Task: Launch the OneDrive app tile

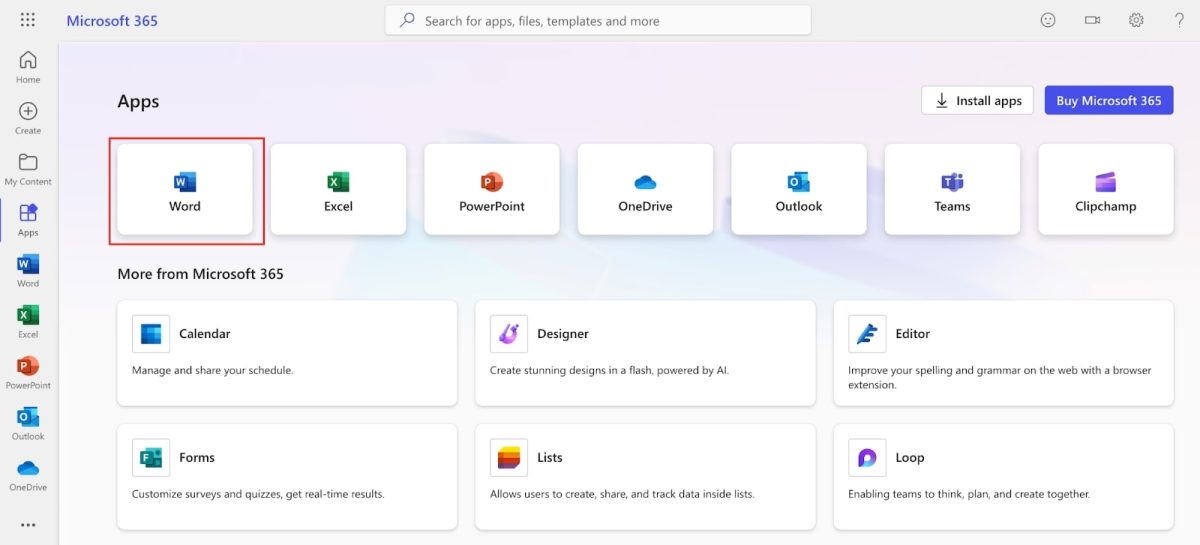Action: [x=645, y=190]
